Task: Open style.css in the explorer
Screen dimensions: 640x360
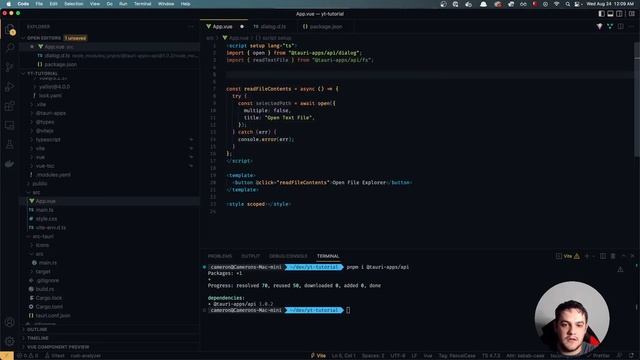Action: [x=47, y=219]
